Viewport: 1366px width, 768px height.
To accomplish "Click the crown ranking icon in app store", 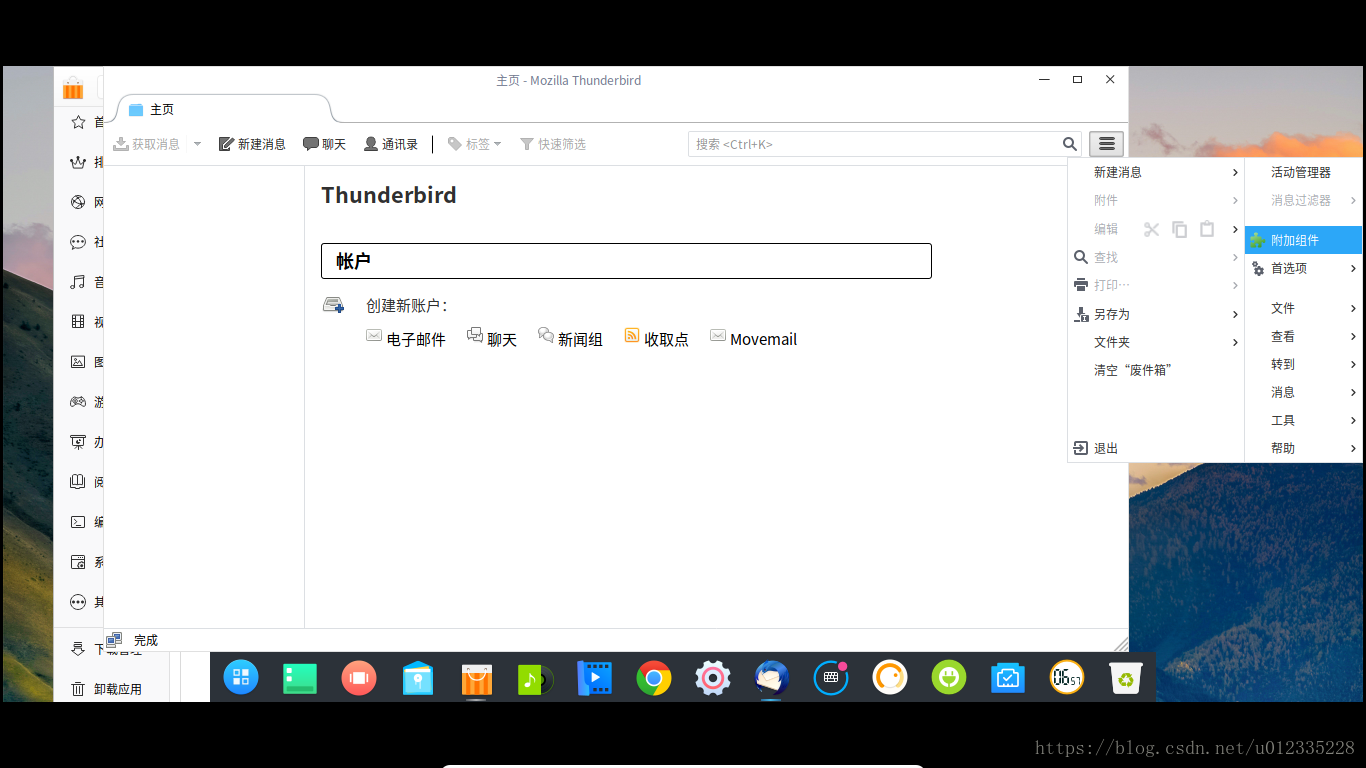I will [x=78, y=162].
